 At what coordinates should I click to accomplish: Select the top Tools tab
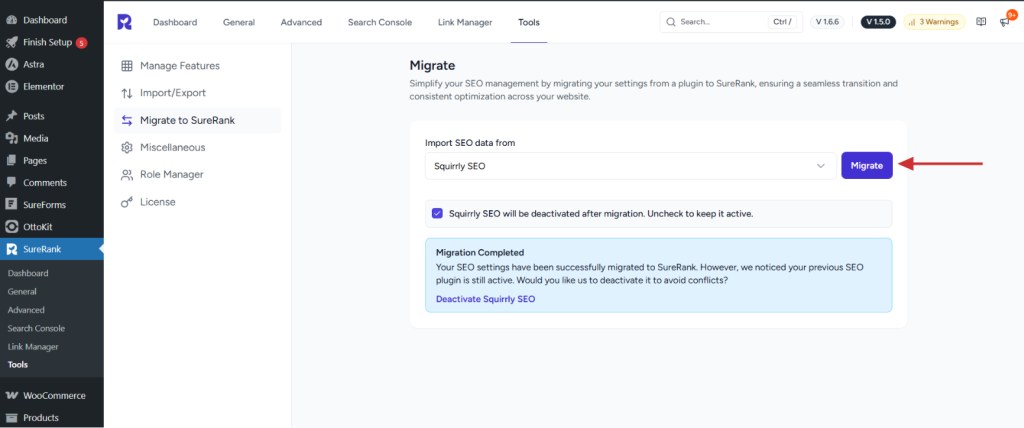pyautogui.click(x=529, y=22)
